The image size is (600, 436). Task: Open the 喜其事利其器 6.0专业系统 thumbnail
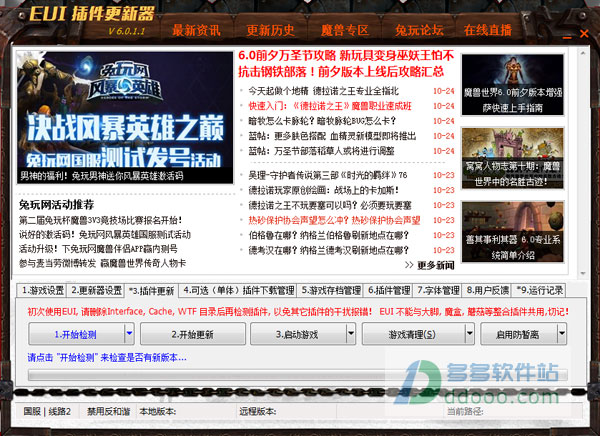(512, 232)
